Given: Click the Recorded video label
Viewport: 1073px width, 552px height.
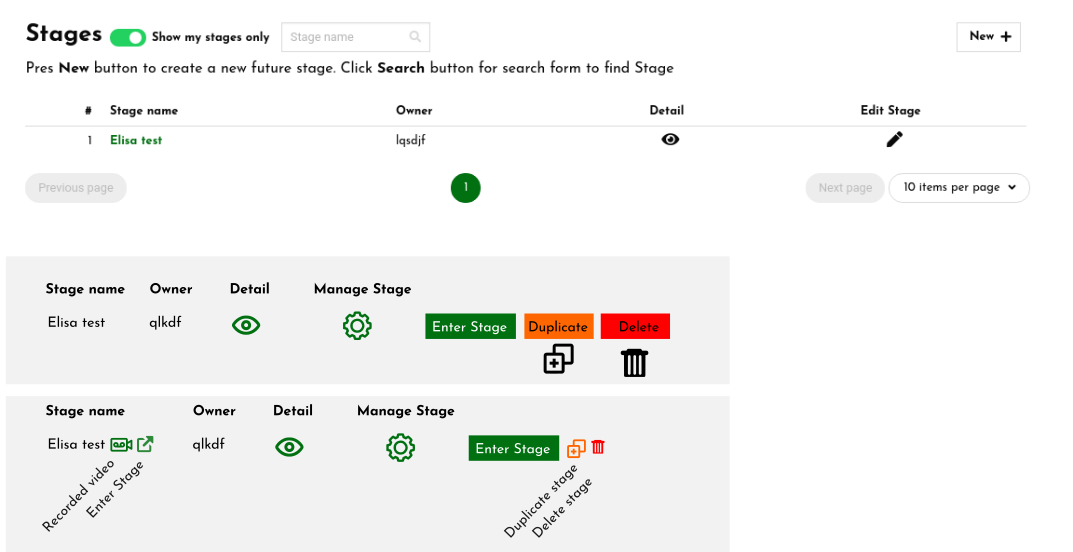Looking at the screenshot, I should coord(78,496).
